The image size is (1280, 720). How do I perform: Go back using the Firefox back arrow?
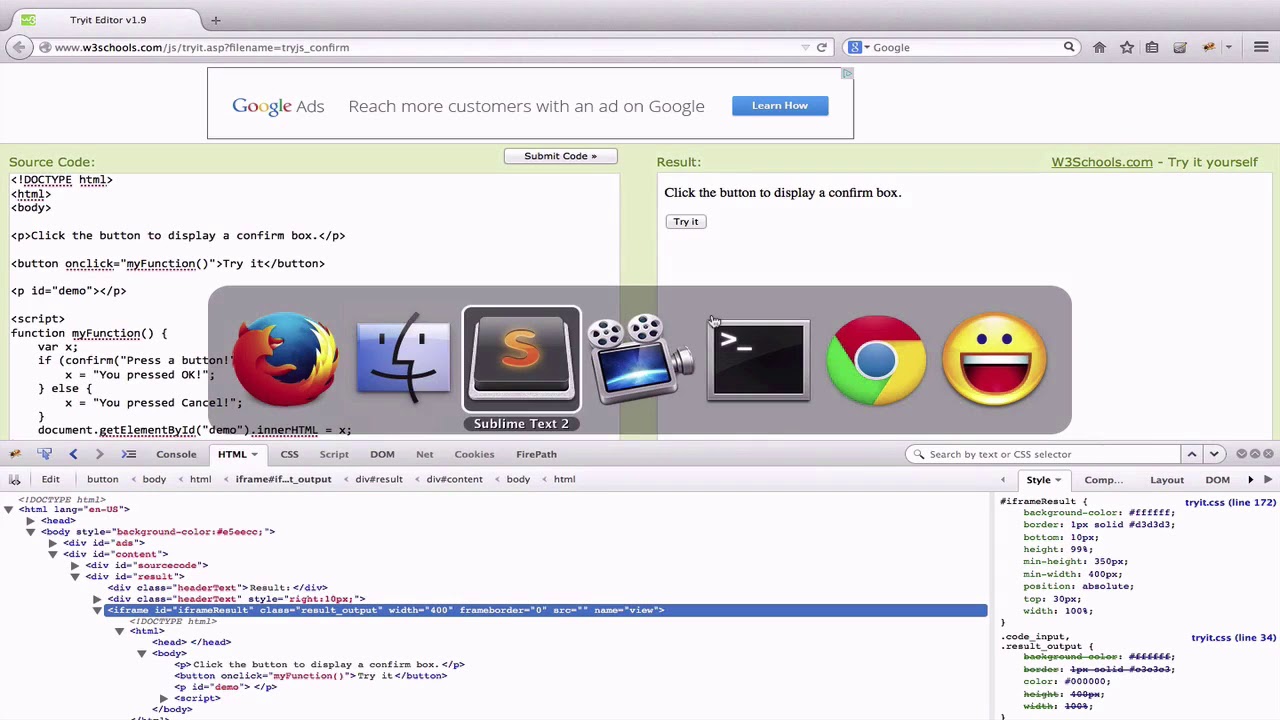pos(19,47)
